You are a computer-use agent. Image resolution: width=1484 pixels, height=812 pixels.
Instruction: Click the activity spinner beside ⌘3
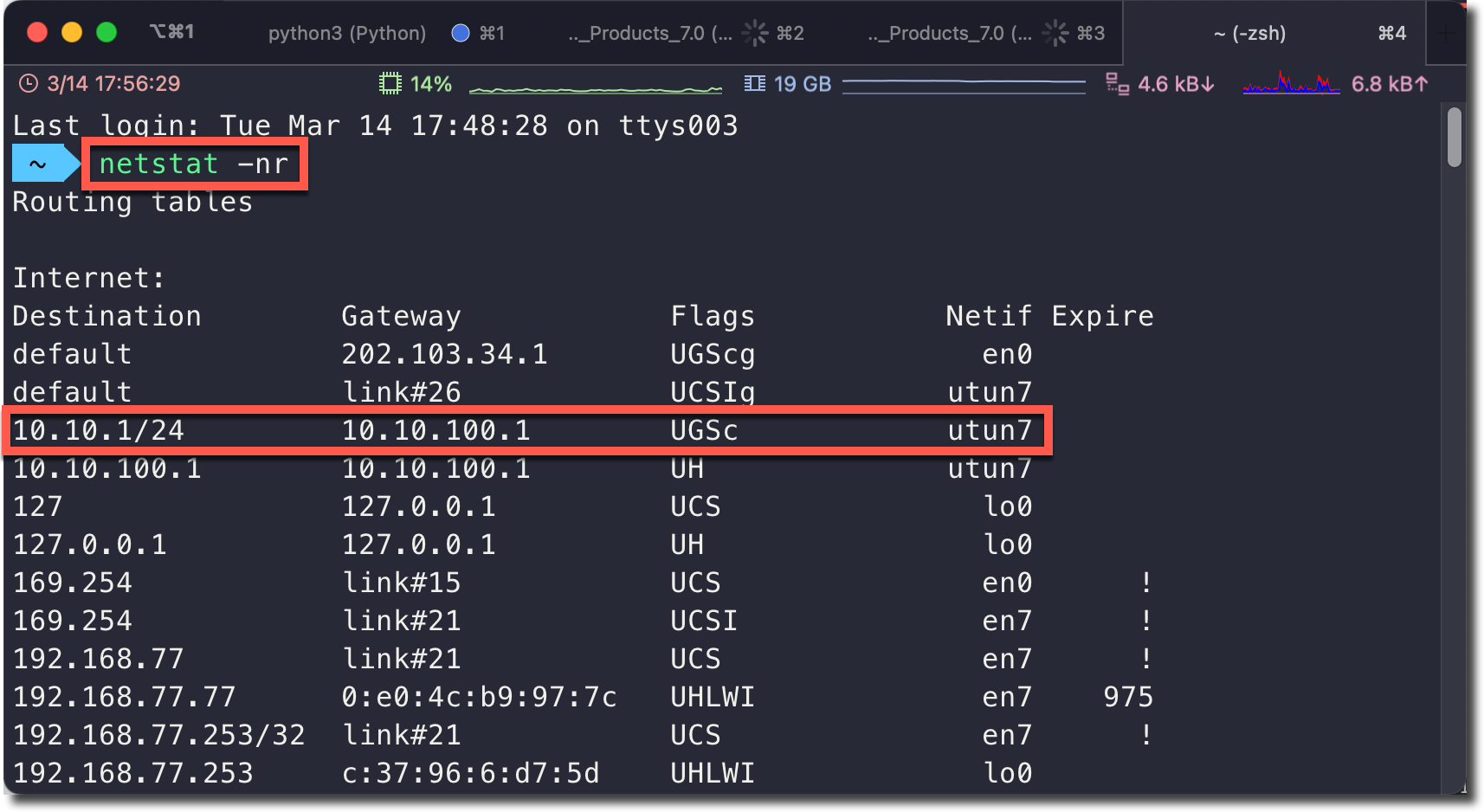pos(1055,33)
